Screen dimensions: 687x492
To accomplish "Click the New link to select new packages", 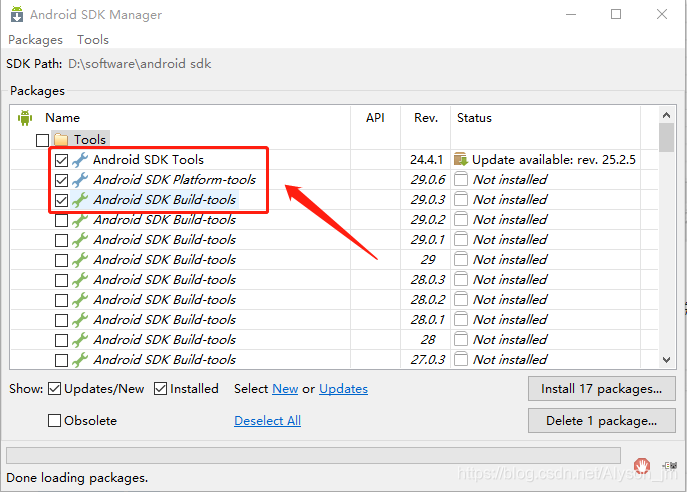I will (x=285, y=389).
